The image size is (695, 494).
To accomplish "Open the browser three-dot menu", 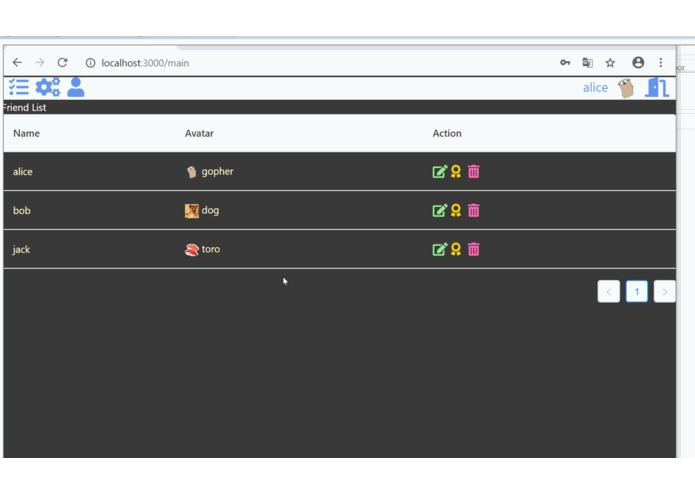I will tap(661, 62).
